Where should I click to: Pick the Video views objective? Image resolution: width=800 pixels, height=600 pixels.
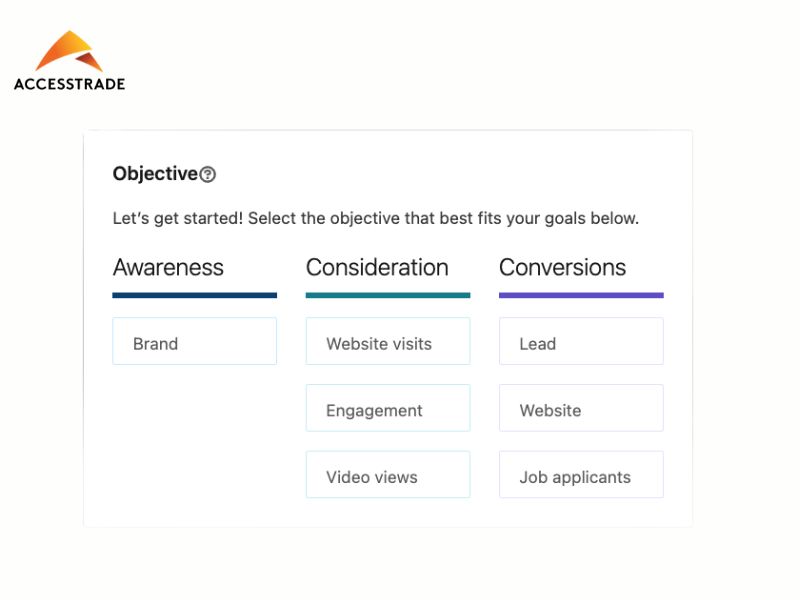388,475
